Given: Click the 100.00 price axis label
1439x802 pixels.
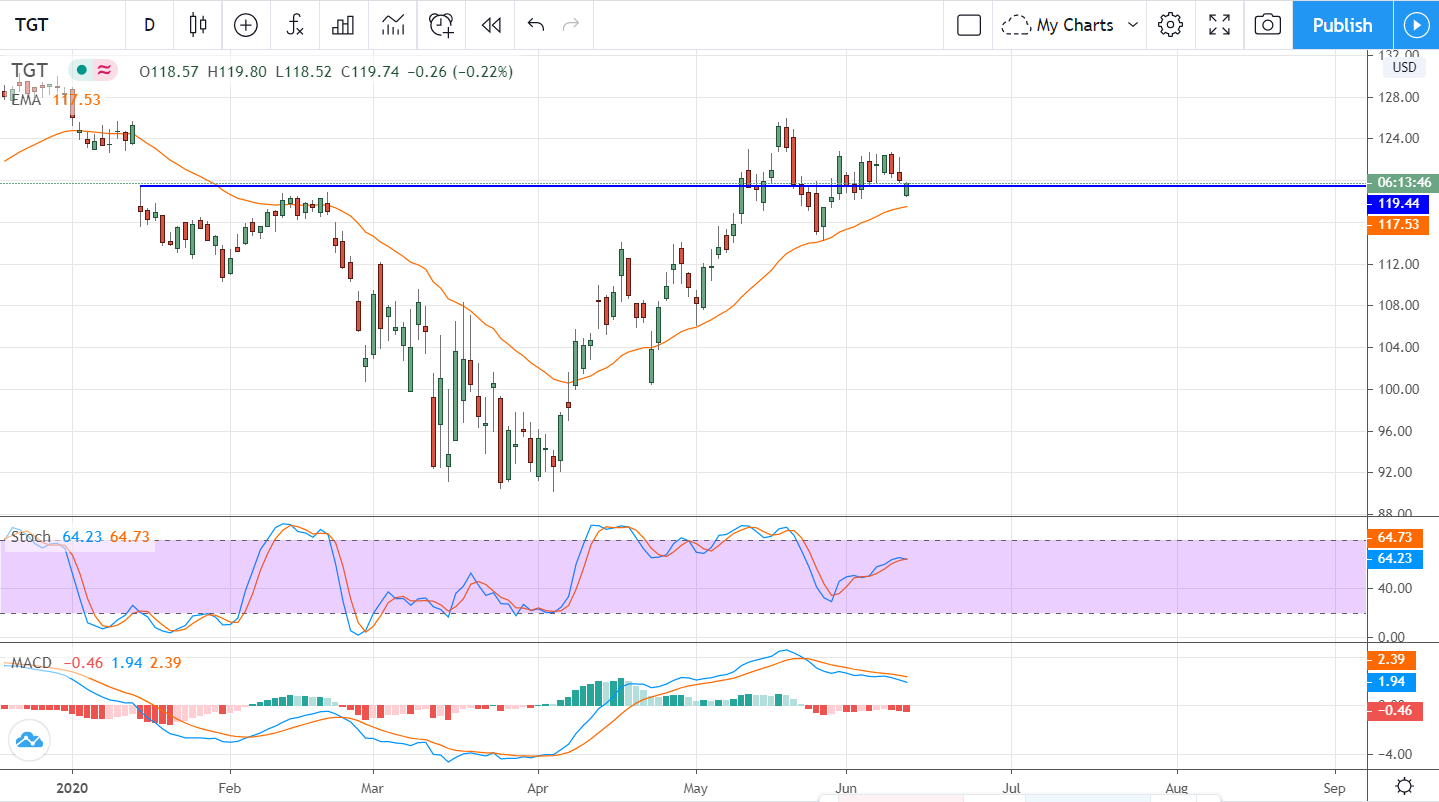Looking at the screenshot, I should (1399, 389).
